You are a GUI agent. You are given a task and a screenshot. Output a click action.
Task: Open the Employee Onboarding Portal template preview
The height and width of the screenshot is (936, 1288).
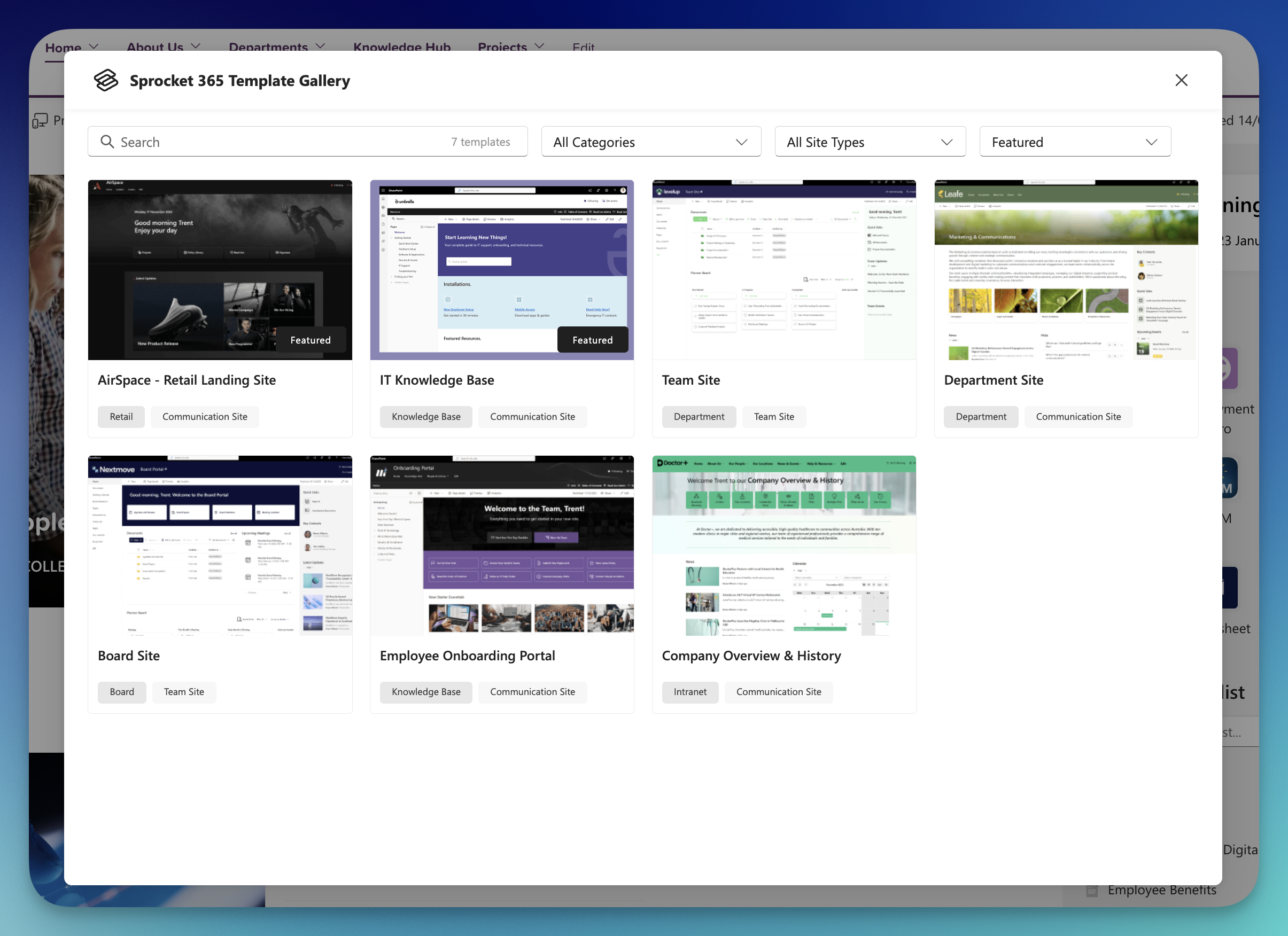tap(501, 545)
